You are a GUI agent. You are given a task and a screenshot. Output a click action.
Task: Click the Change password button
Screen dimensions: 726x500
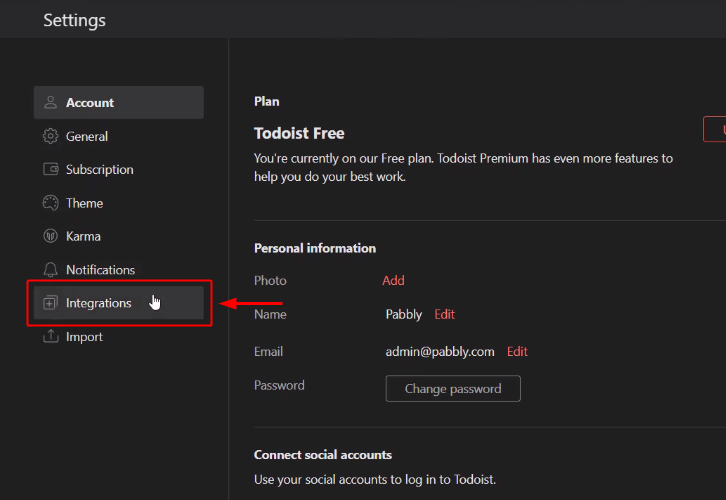click(453, 388)
